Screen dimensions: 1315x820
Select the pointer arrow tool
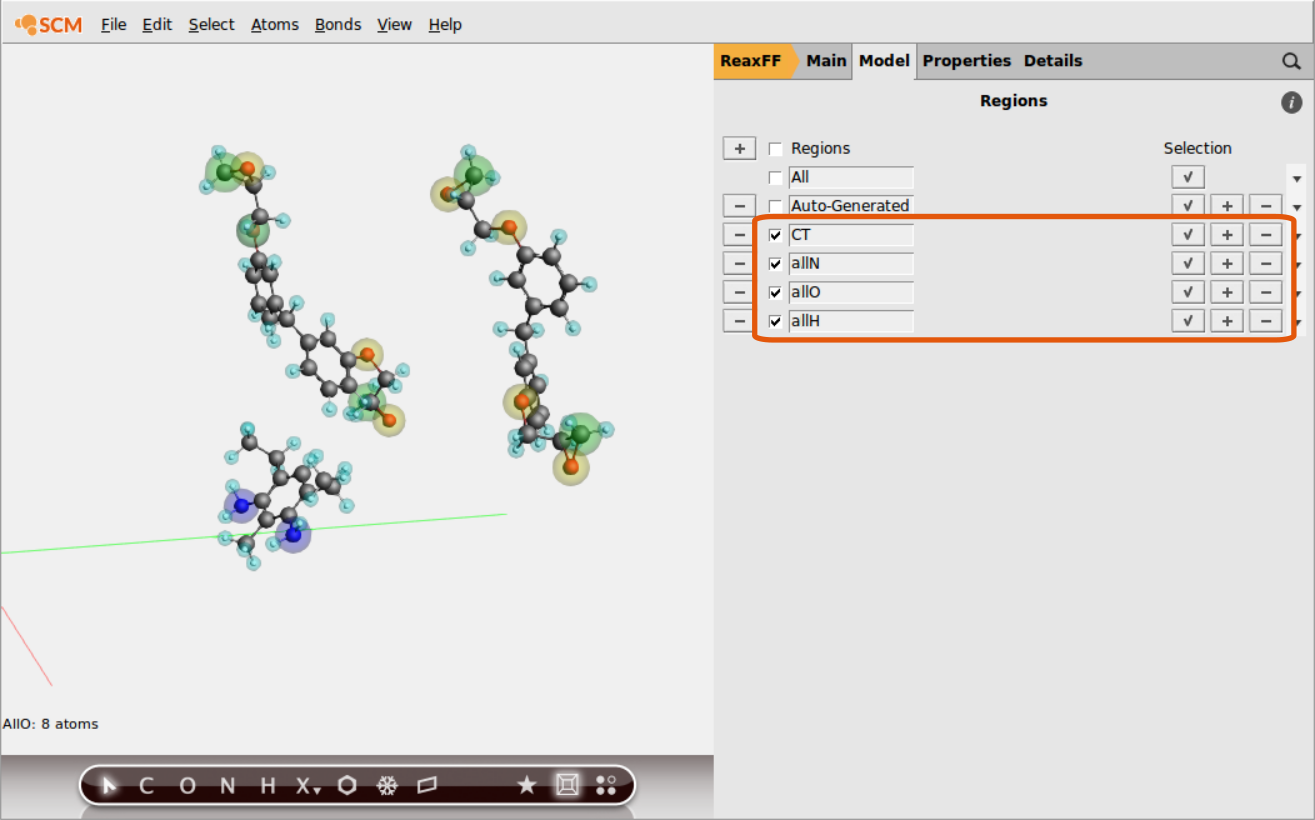point(109,786)
